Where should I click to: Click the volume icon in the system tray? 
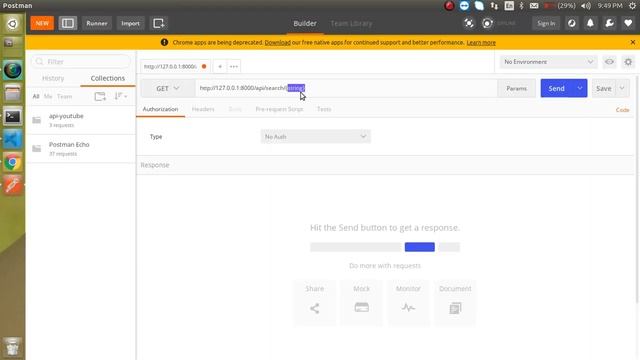pyautogui.click(x=586, y=6)
